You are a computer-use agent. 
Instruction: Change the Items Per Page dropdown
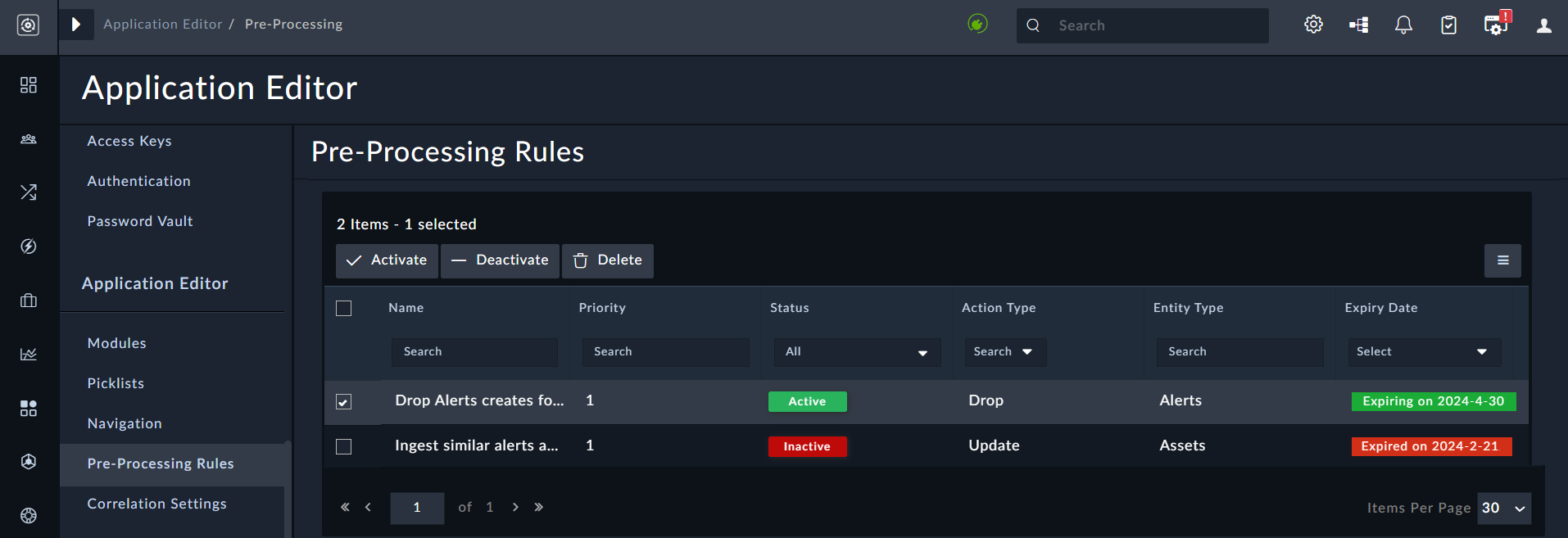(x=1504, y=508)
